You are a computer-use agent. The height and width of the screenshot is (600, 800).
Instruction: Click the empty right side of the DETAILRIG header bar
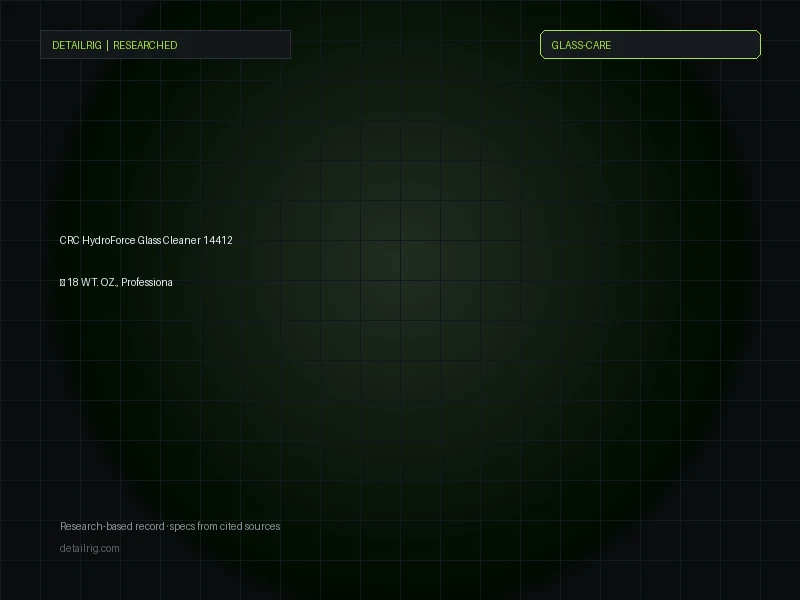point(234,45)
